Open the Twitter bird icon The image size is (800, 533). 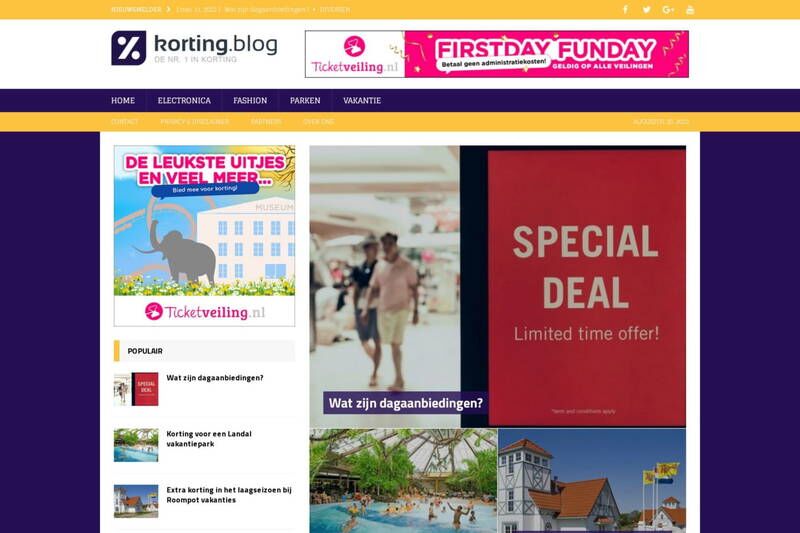click(646, 10)
